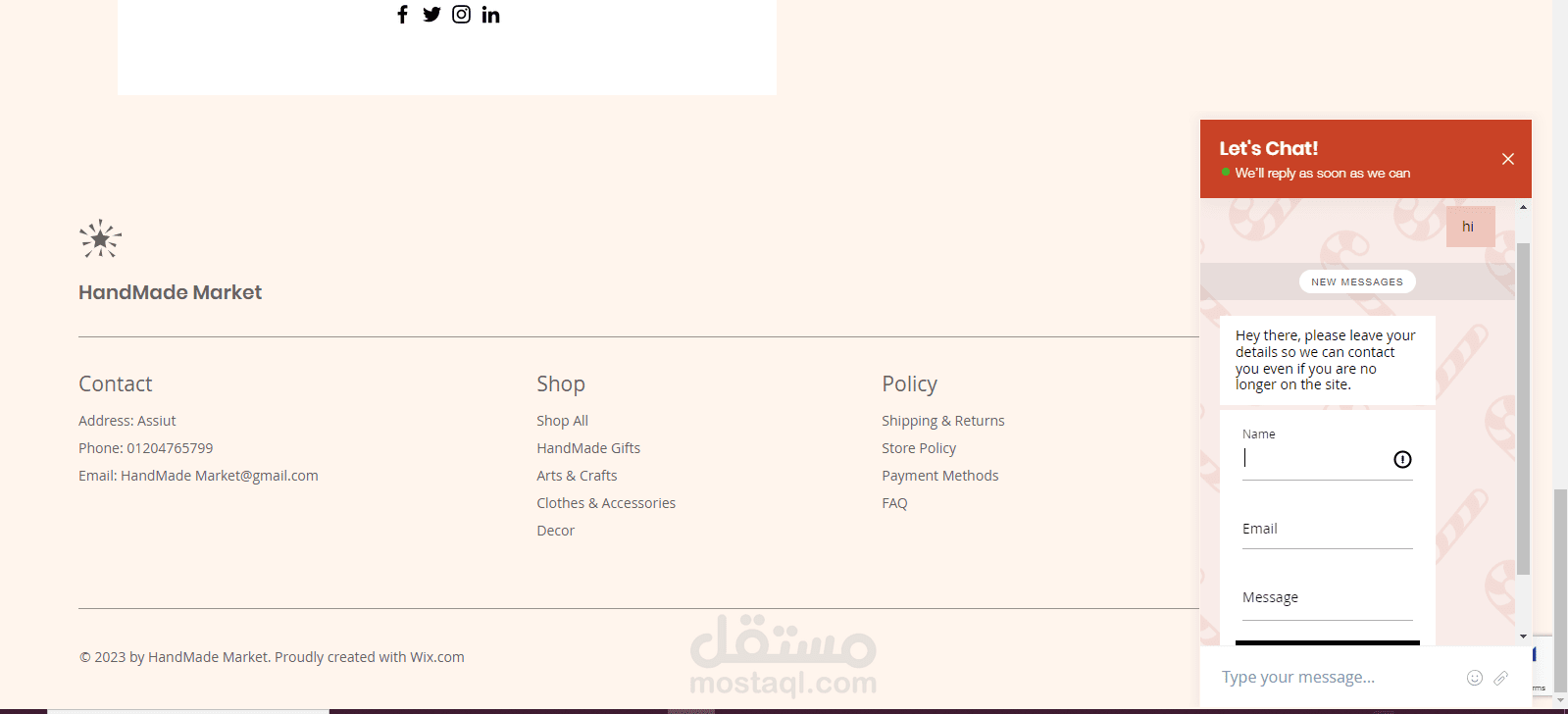This screenshot has height=714, width=1568.
Task: Click the HandMade Market footer title
Action: tap(170, 292)
